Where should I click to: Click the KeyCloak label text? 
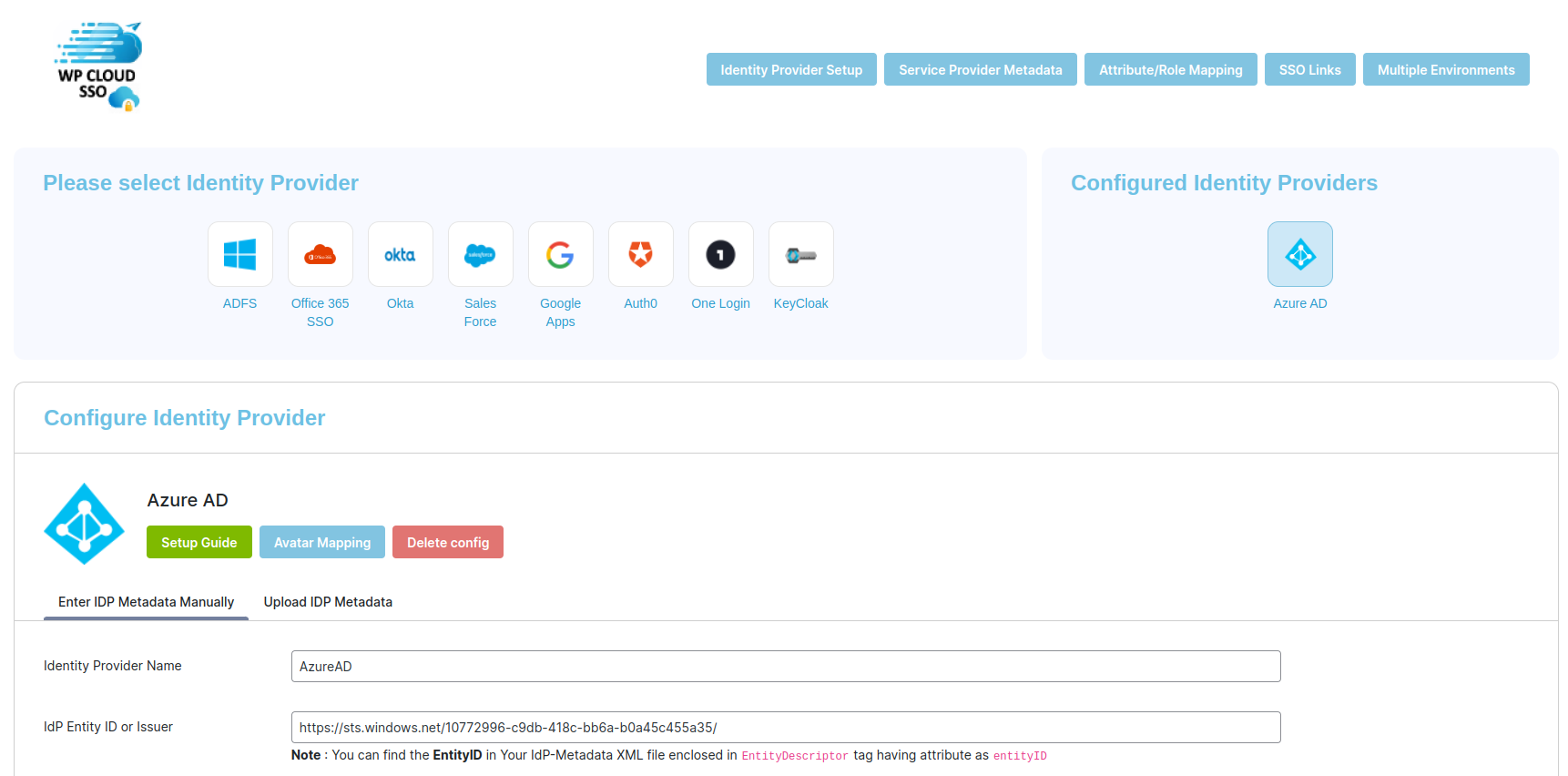tap(801, 303)
